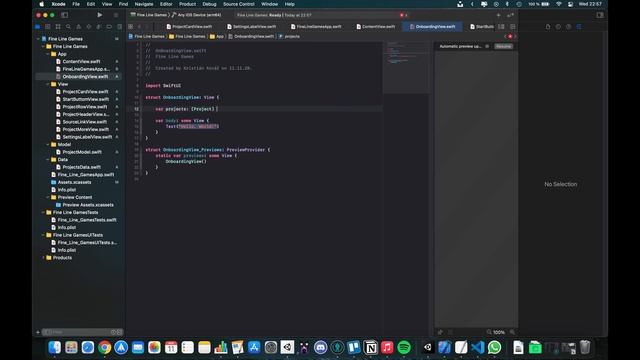Open the Product menu
The image size is (640, 360).
pos(187,4)
